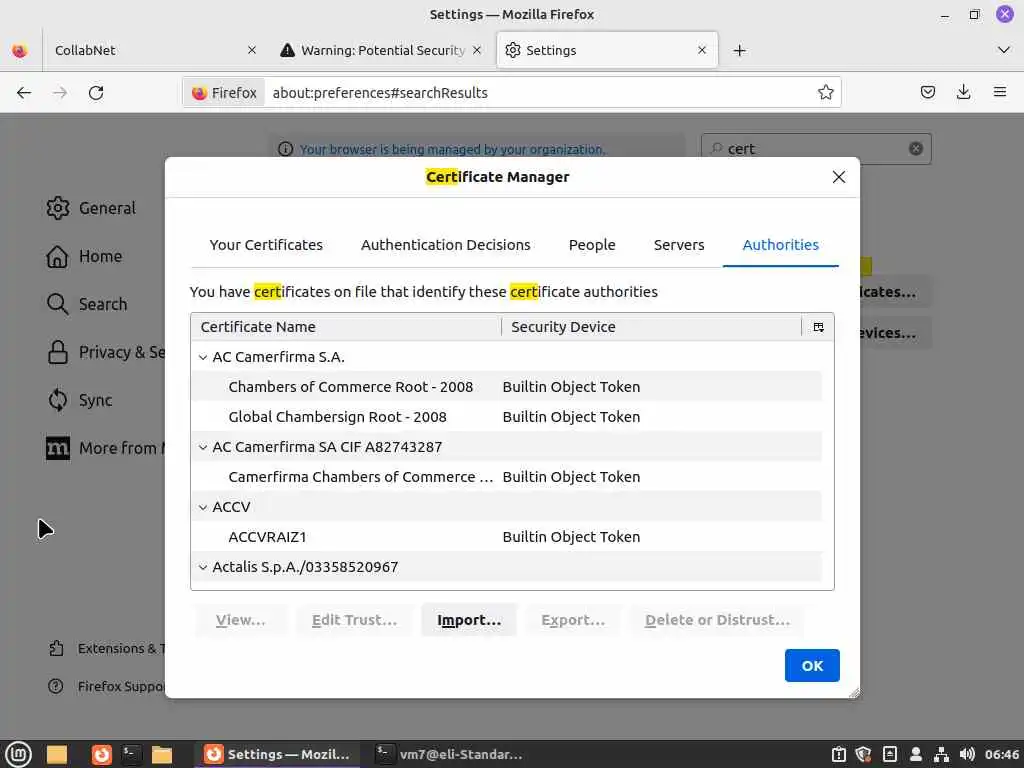
Task: Sort by Certificate Name column header
Action: coord(346,327)
